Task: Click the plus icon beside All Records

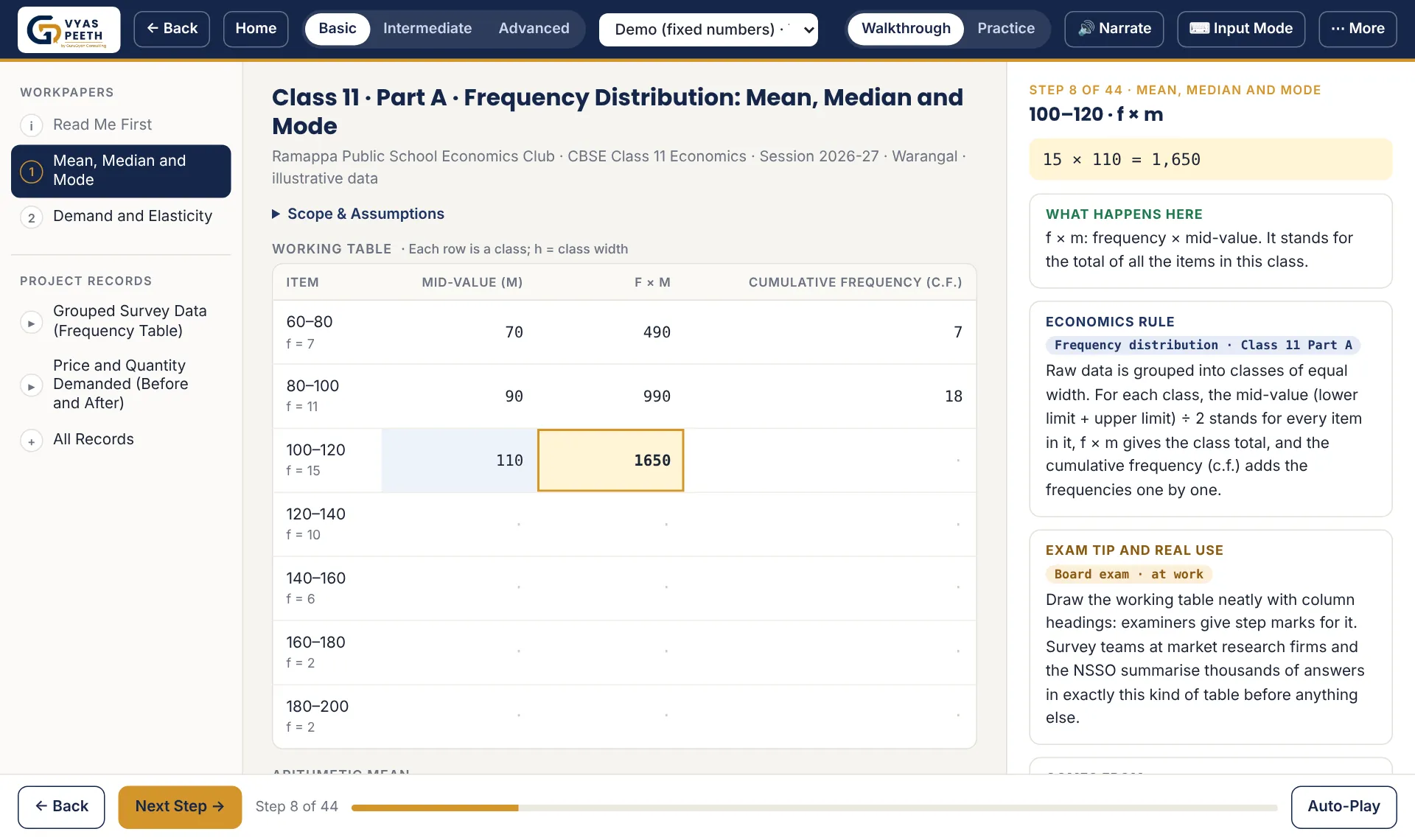Action: point(31,441)
